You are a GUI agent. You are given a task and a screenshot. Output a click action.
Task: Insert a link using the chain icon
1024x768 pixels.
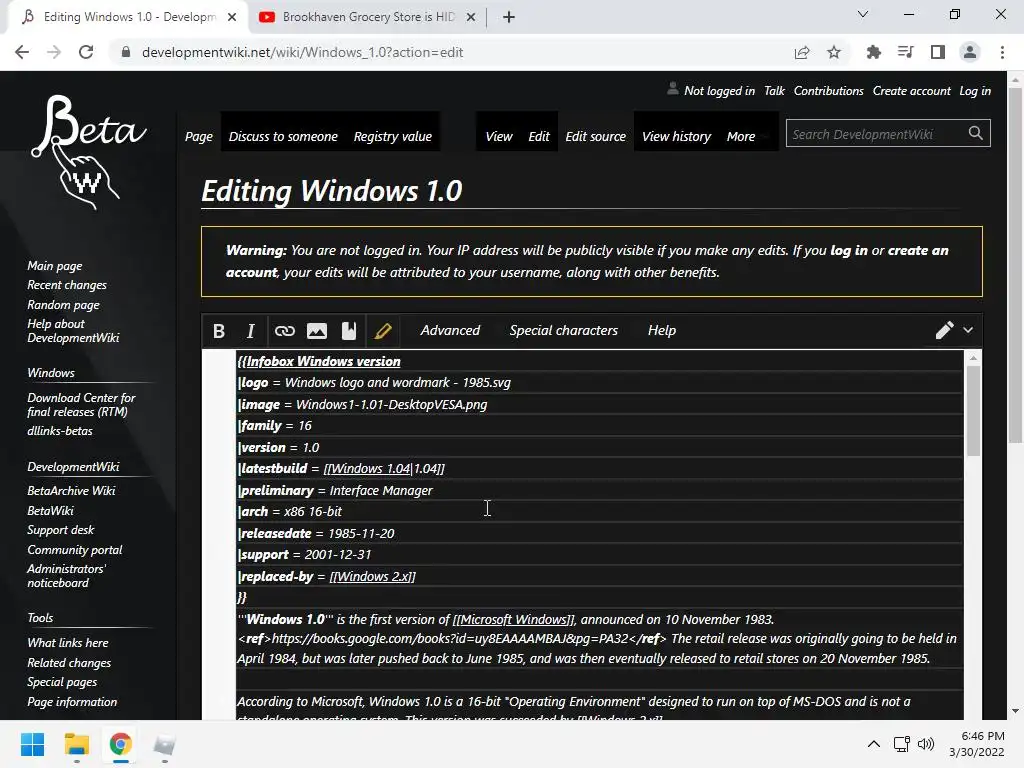pos(284,331)
